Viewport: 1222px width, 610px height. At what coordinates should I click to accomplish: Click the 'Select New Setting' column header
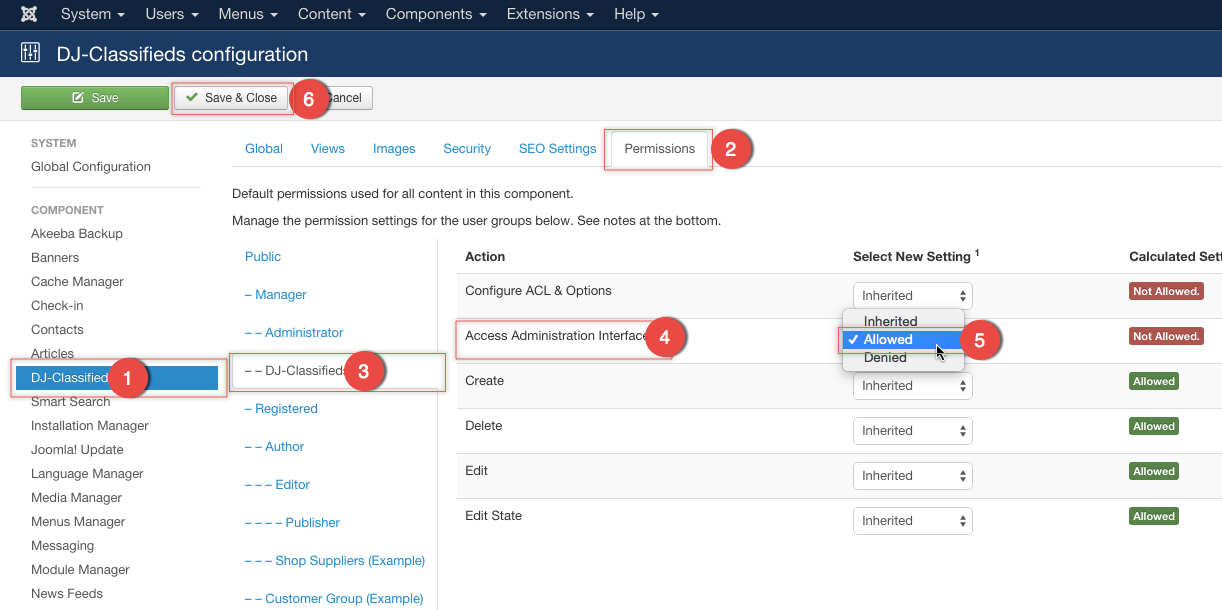tap(916, 257)
